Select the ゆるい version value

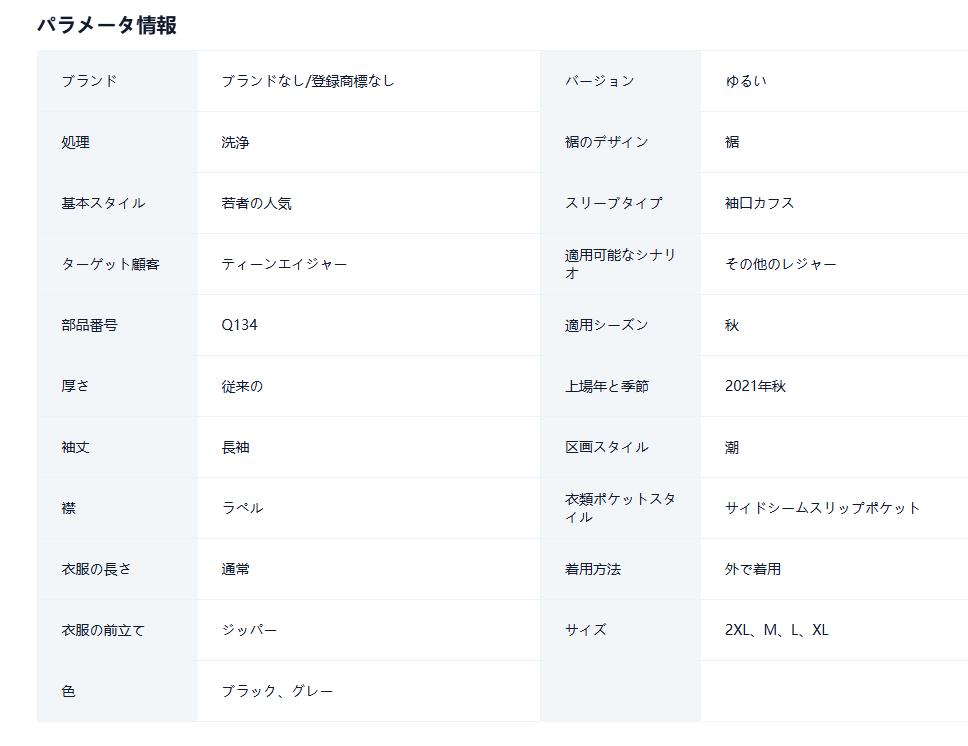tap(746, 81)
